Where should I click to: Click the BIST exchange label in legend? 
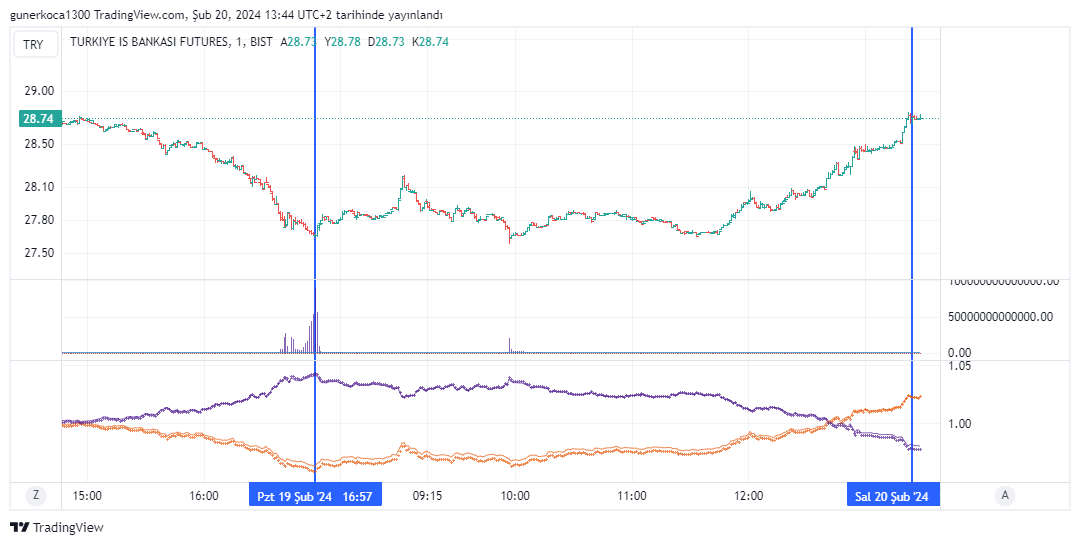pyautogui.click(x=261, y=42)
